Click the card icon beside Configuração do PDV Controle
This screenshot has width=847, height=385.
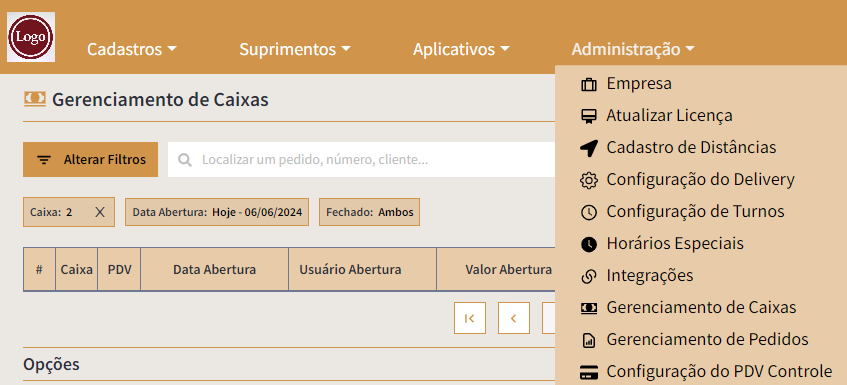tap(588, 372)
